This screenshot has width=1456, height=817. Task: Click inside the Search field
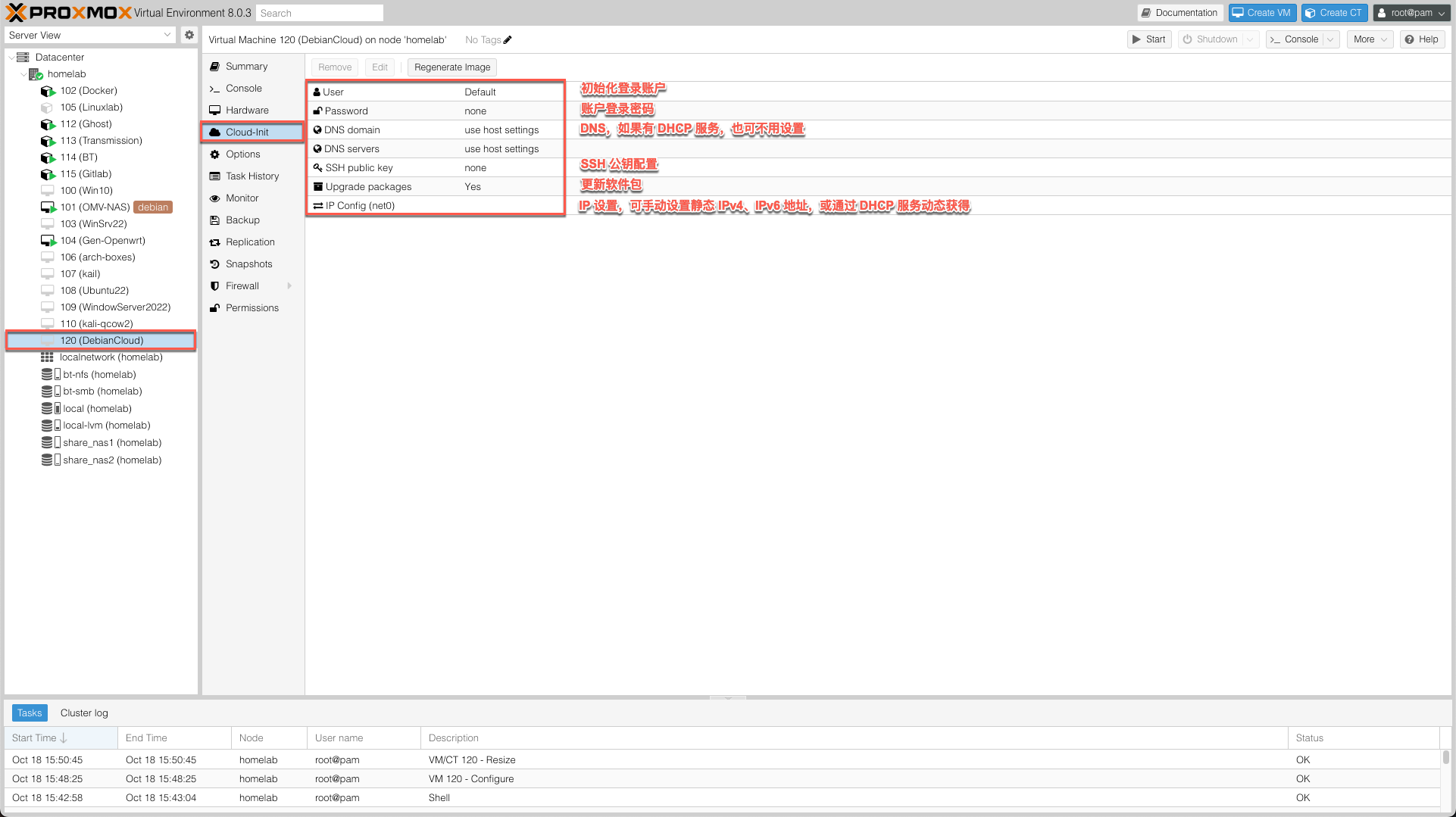click(x=319, y=12)
